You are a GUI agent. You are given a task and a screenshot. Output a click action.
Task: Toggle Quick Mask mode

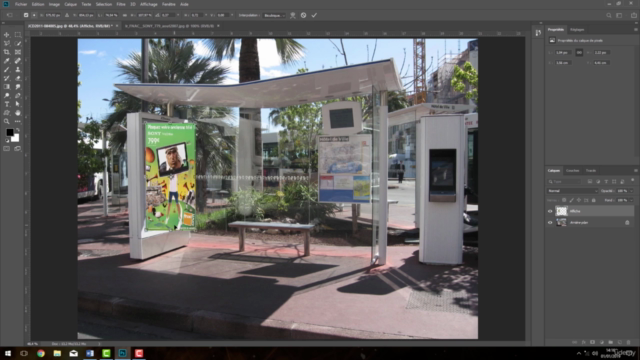tap(7, 149)
